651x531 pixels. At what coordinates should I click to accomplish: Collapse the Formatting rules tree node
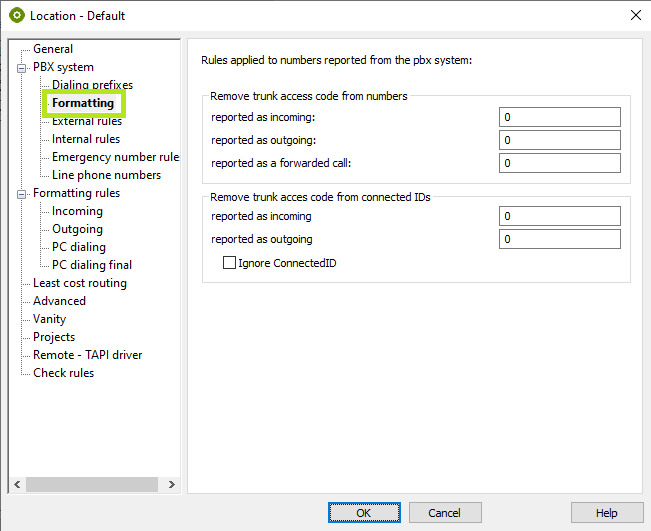(22, 193)
